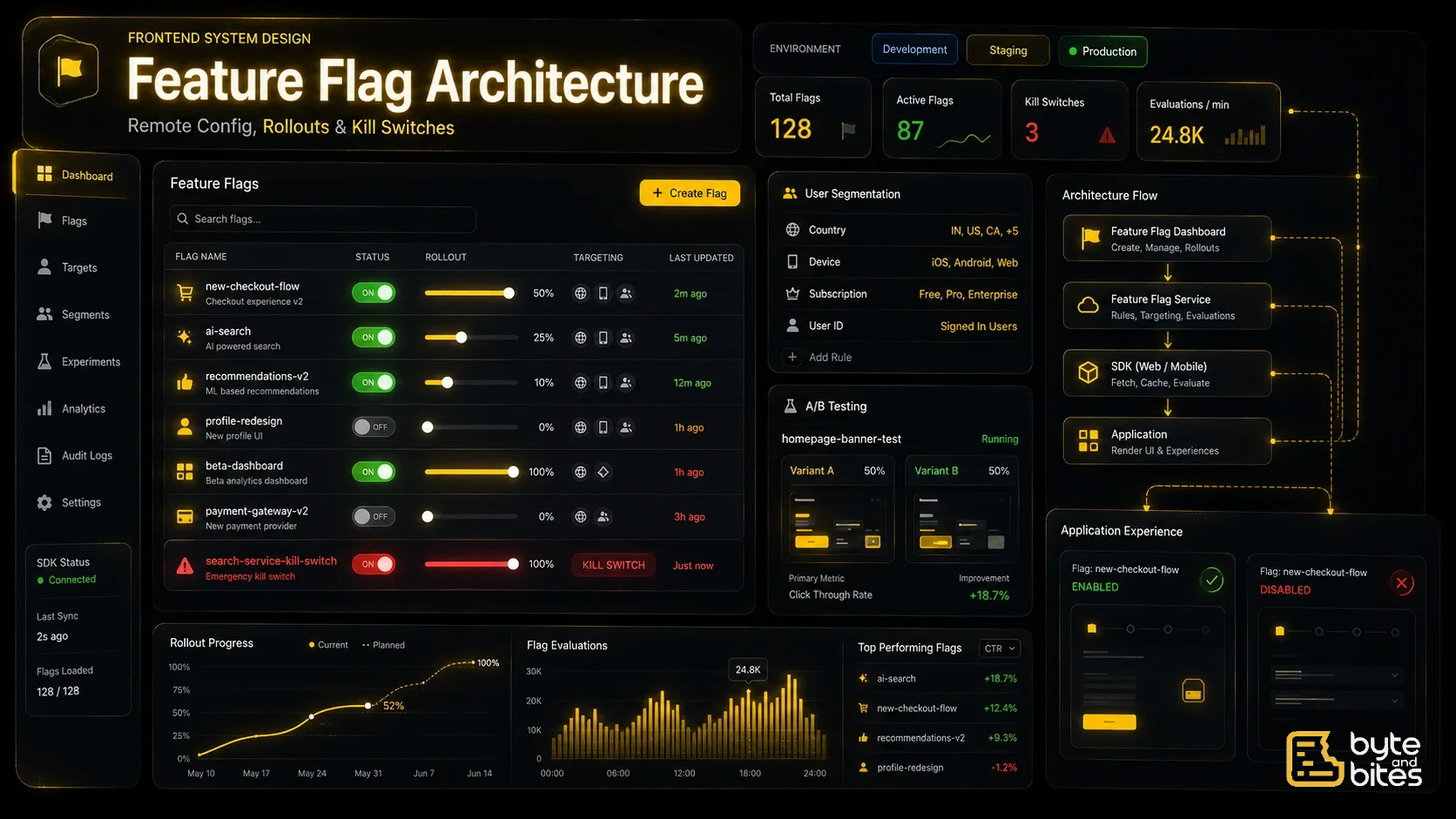Select the Variant A preview card
Screen dimensions: 1456x819
point(837,508)
